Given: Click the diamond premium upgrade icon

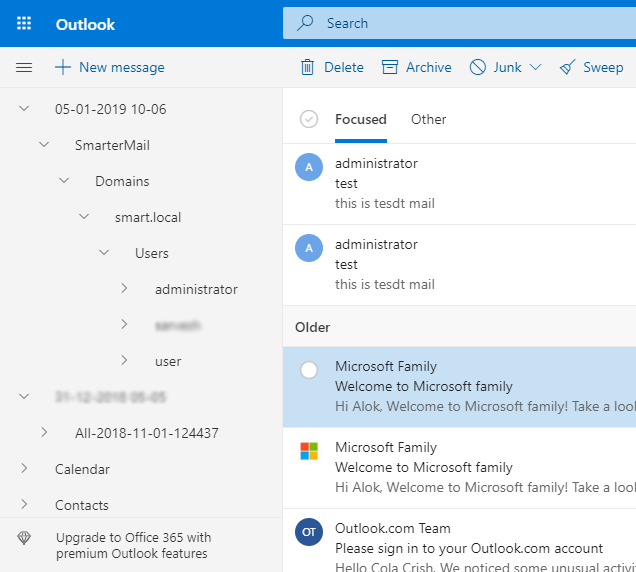Looking at the screenshot, I should coord(24,538).
